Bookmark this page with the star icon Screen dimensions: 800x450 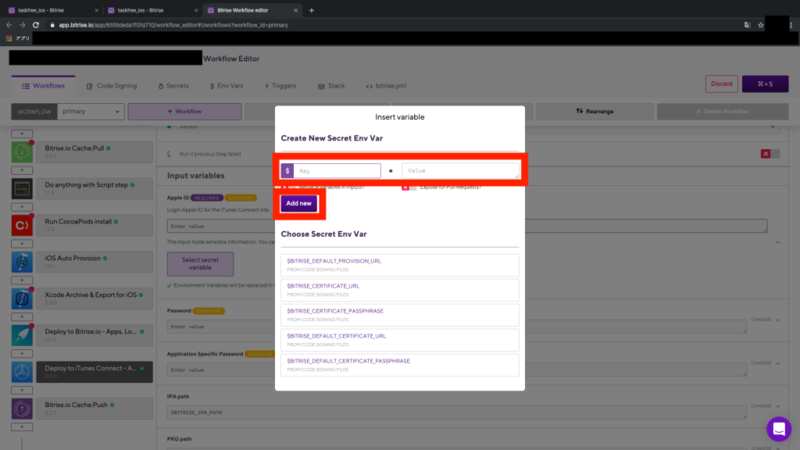761,24
